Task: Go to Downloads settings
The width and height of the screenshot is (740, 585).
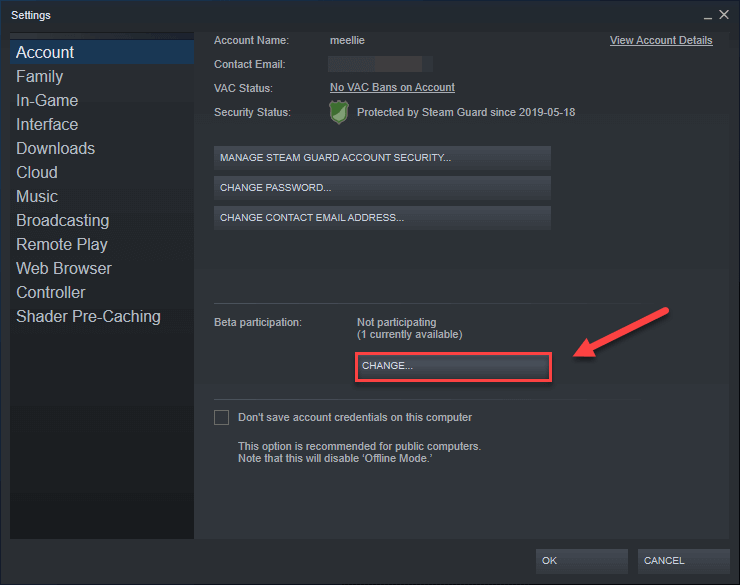Action: tap(101, 148)
